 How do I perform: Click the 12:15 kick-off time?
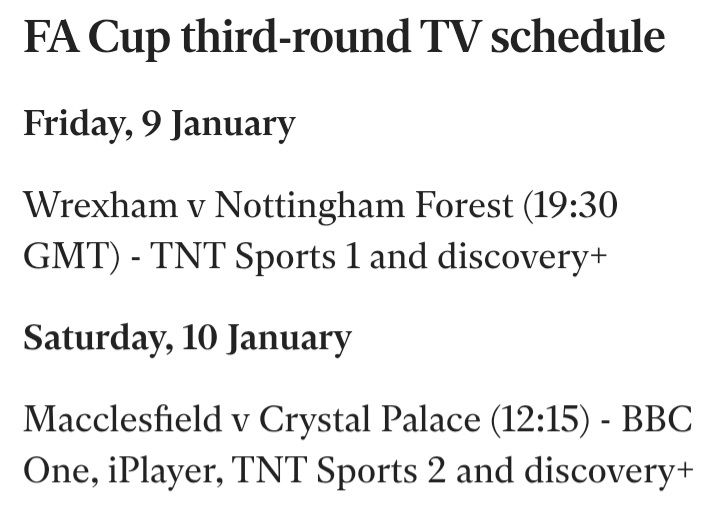click(540, 419)
